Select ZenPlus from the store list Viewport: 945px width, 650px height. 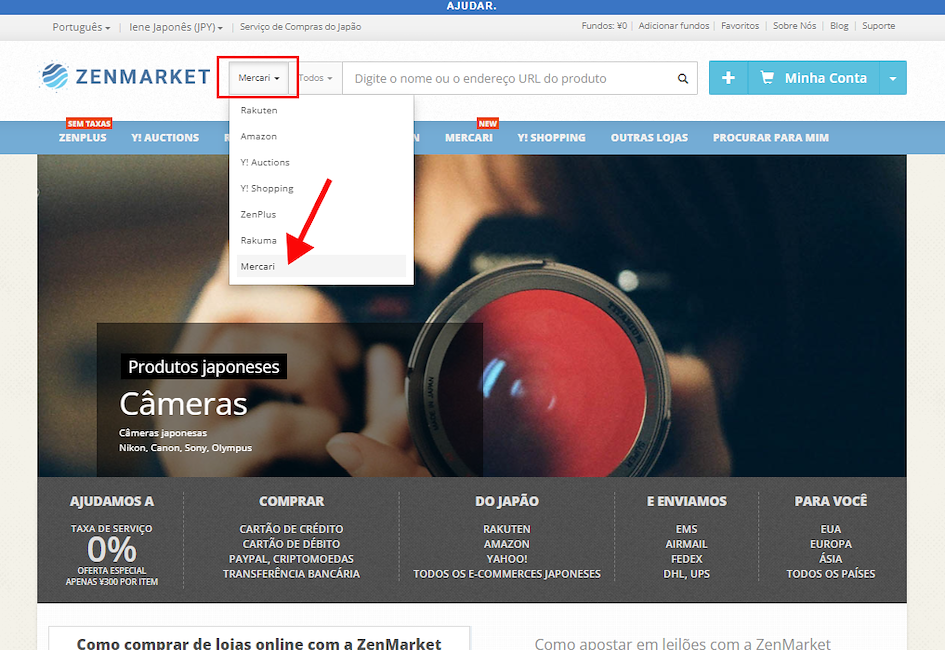coord(321,214)
